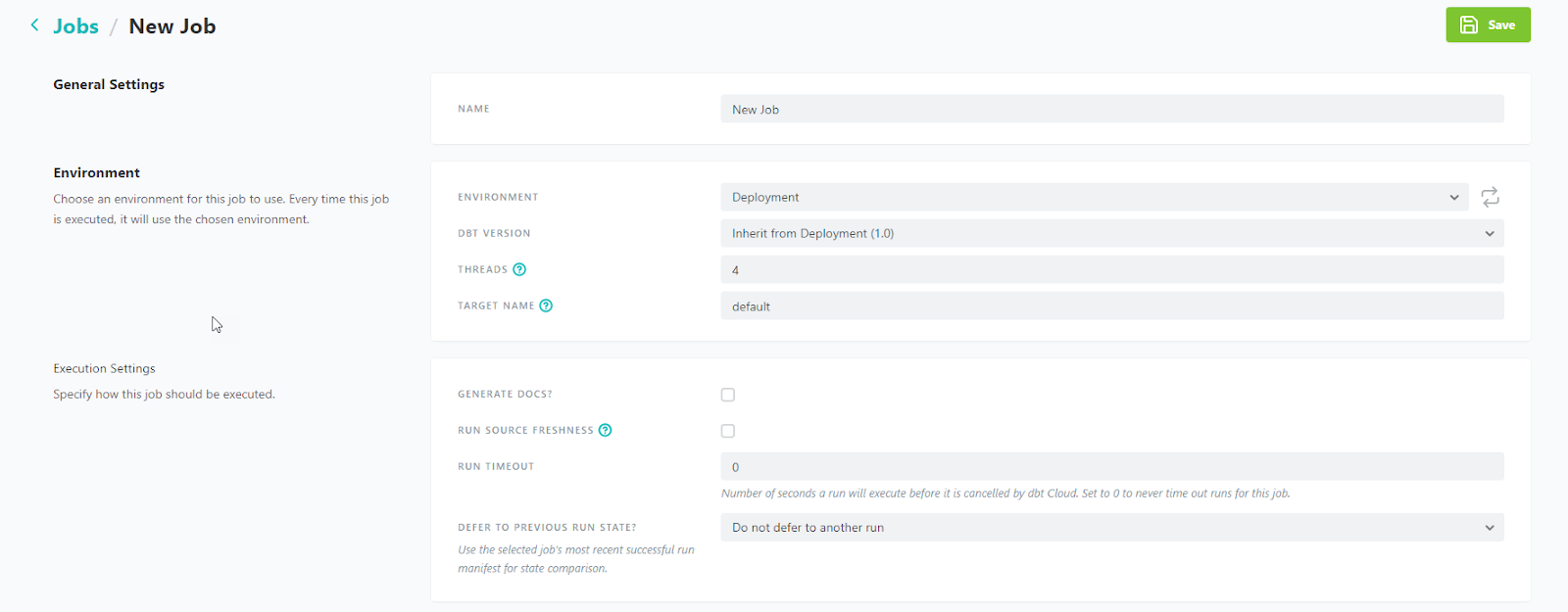Viewport: 1568px width, 612px height.
Task: Click the Threads help question mark icon
Action: [519, 269]
